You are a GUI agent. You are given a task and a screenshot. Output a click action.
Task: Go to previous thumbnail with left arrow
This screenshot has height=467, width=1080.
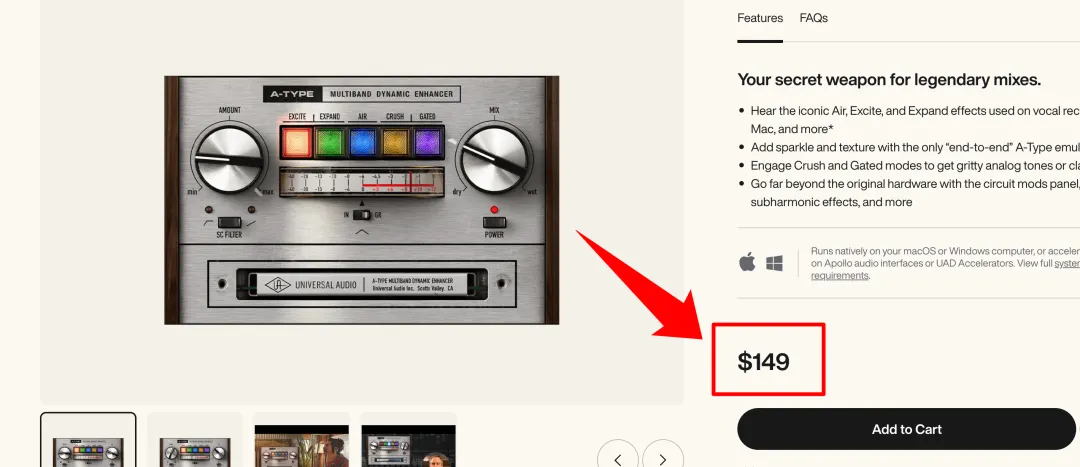point(617,459)
